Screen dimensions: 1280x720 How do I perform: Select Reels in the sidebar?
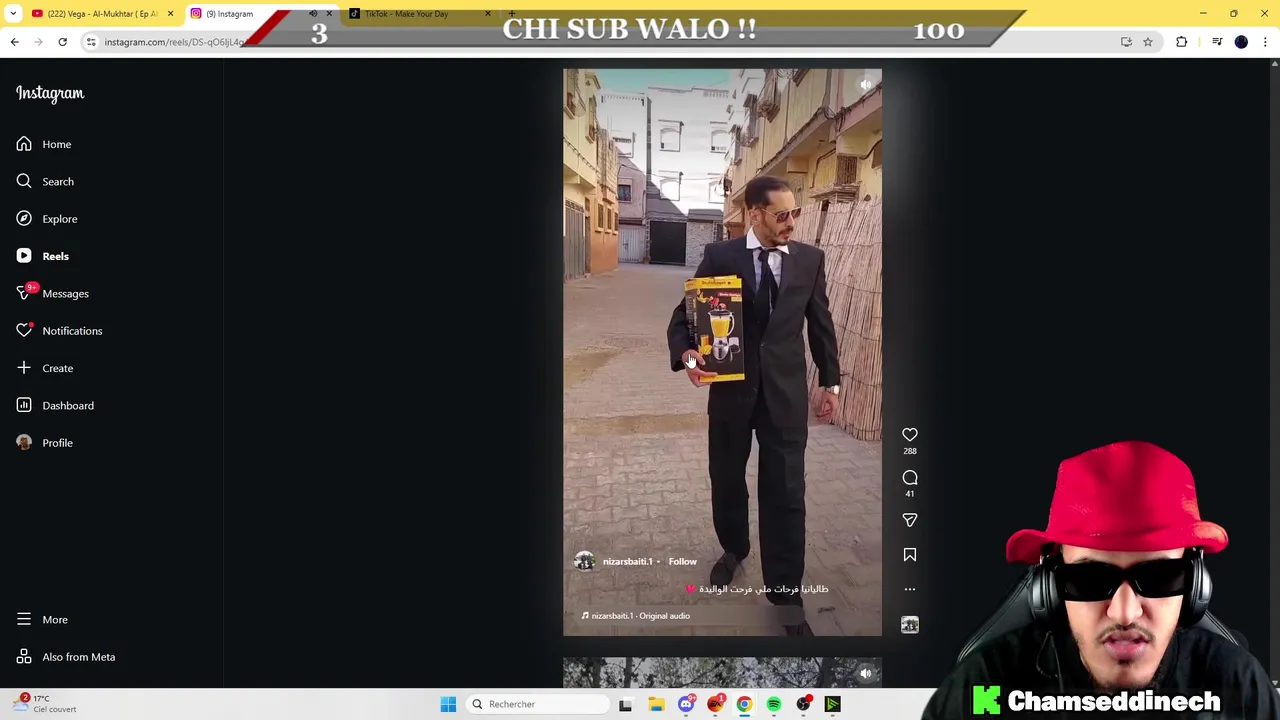click(43, 256)
